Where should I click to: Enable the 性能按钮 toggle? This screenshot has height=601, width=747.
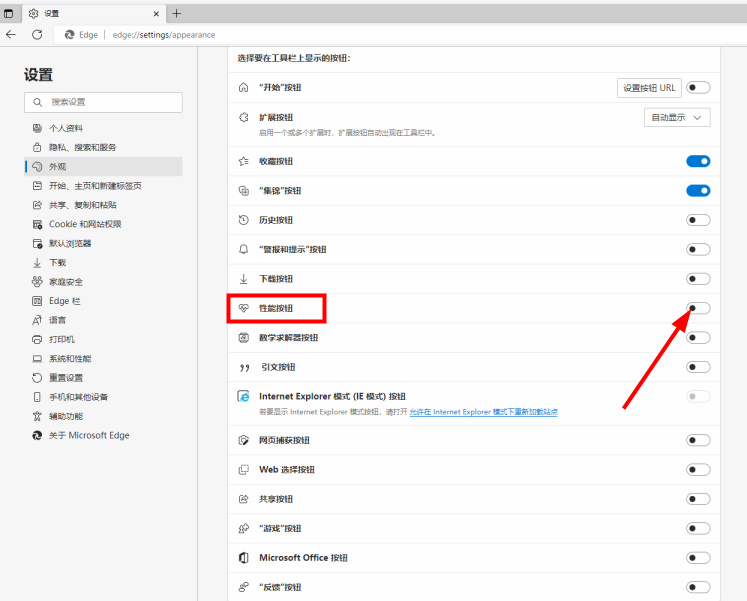pyautogui.click(x=698, y=308)
